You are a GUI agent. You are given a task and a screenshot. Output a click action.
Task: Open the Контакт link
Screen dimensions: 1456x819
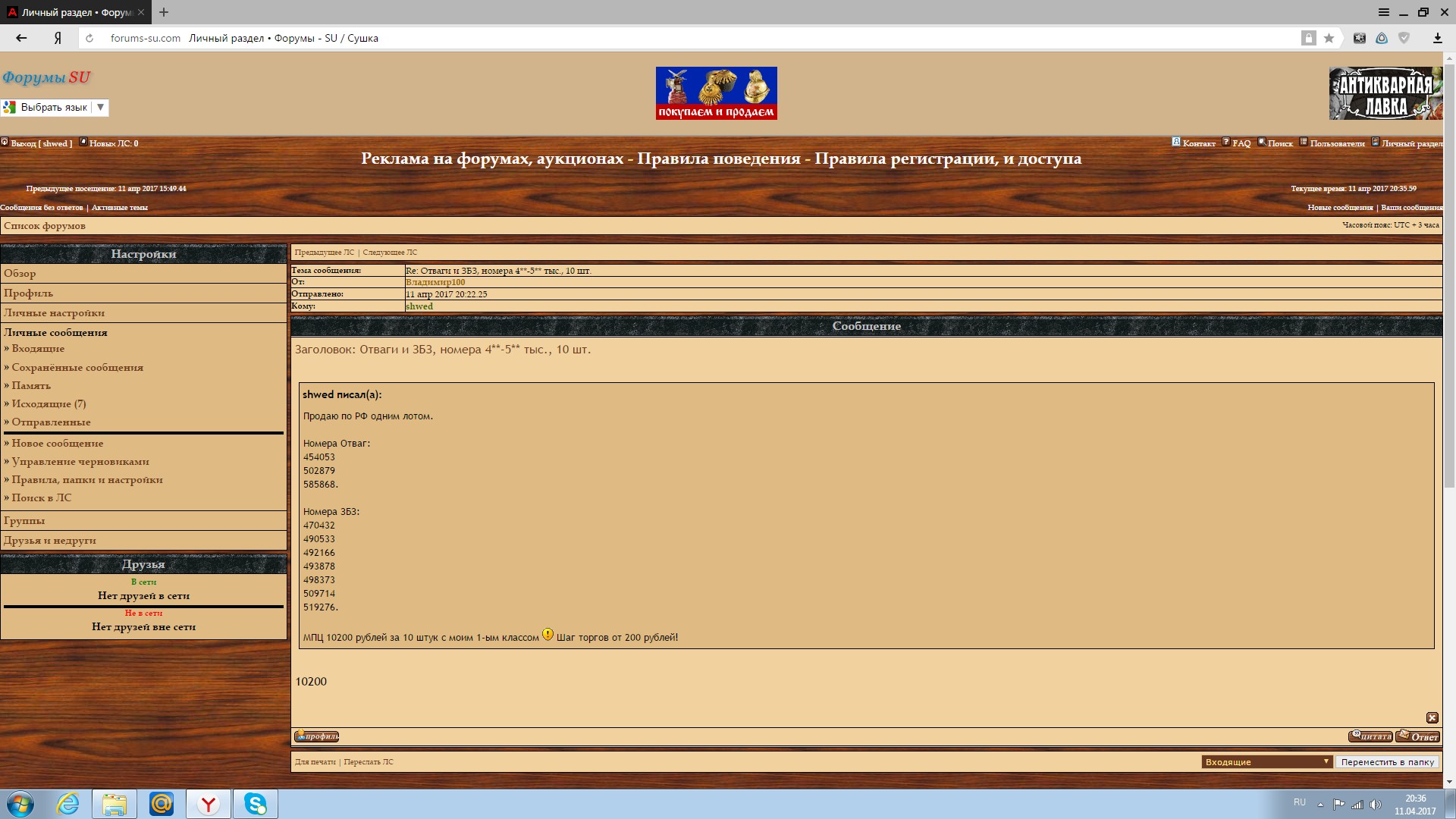click(1199, 143)
